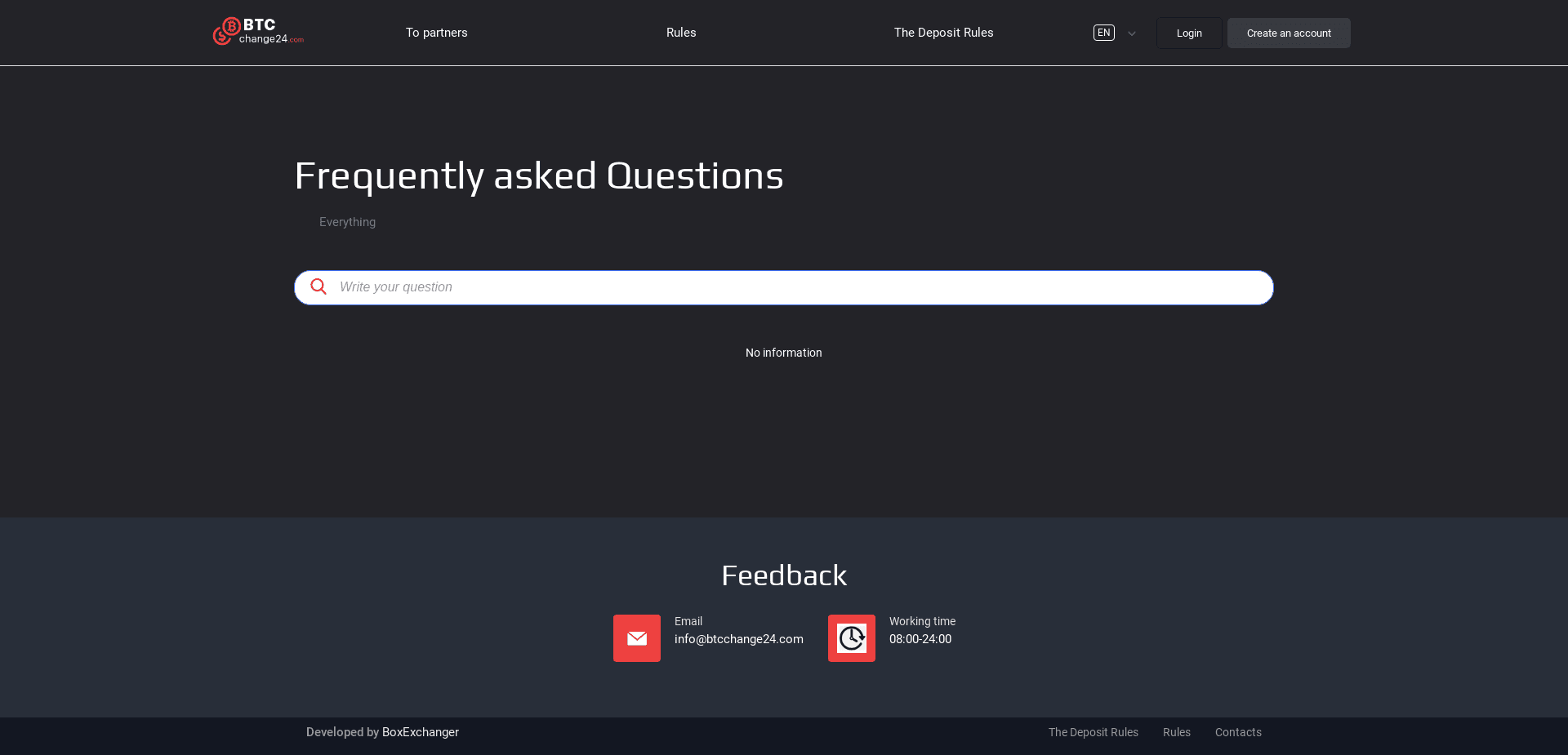Image resolution: width=1568 pixels, height=755 pixels.
Task: Expand the language selector chevron
Action: click(1132, 33)
